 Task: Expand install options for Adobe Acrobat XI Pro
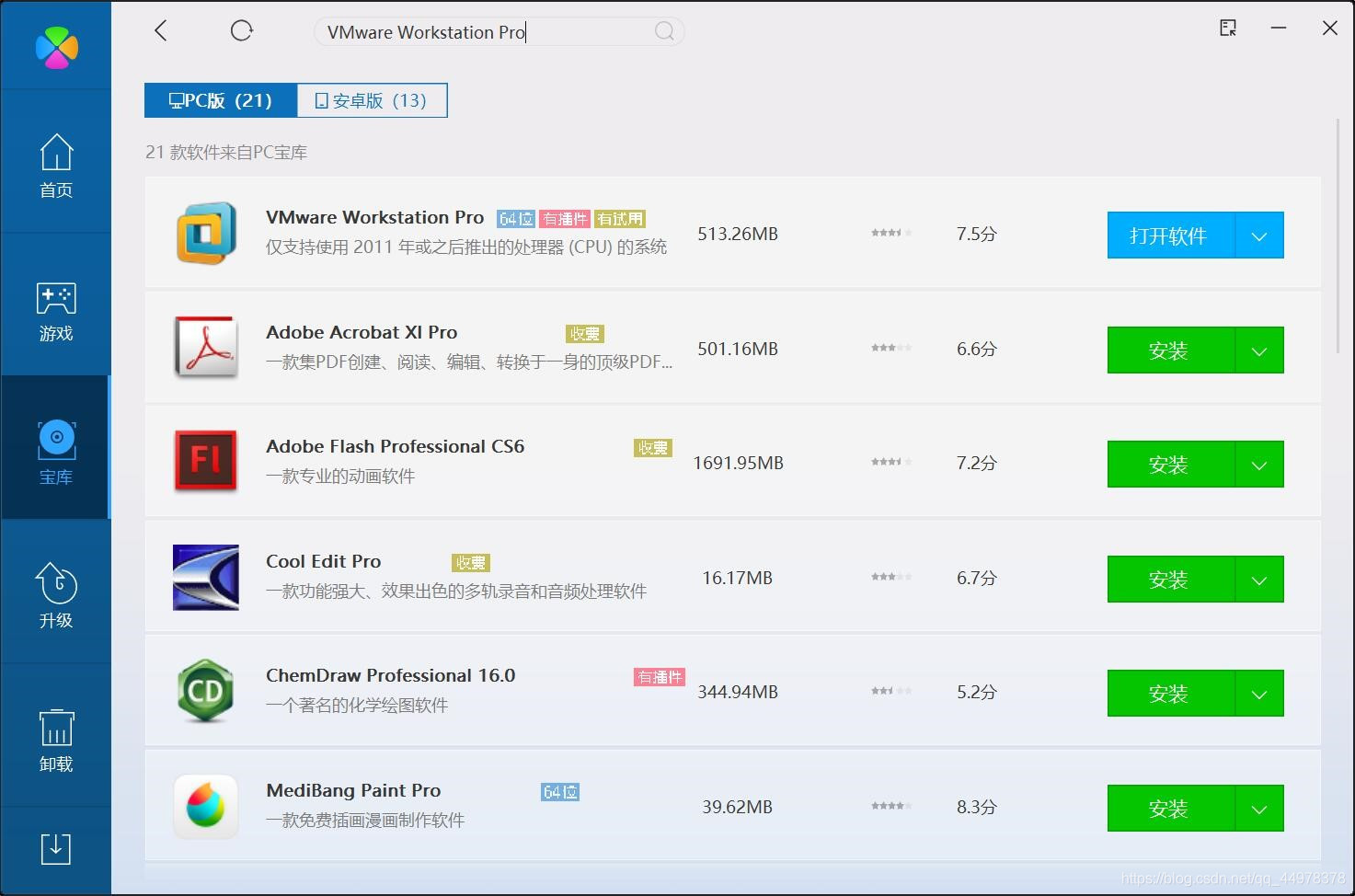pos(1259,350)
